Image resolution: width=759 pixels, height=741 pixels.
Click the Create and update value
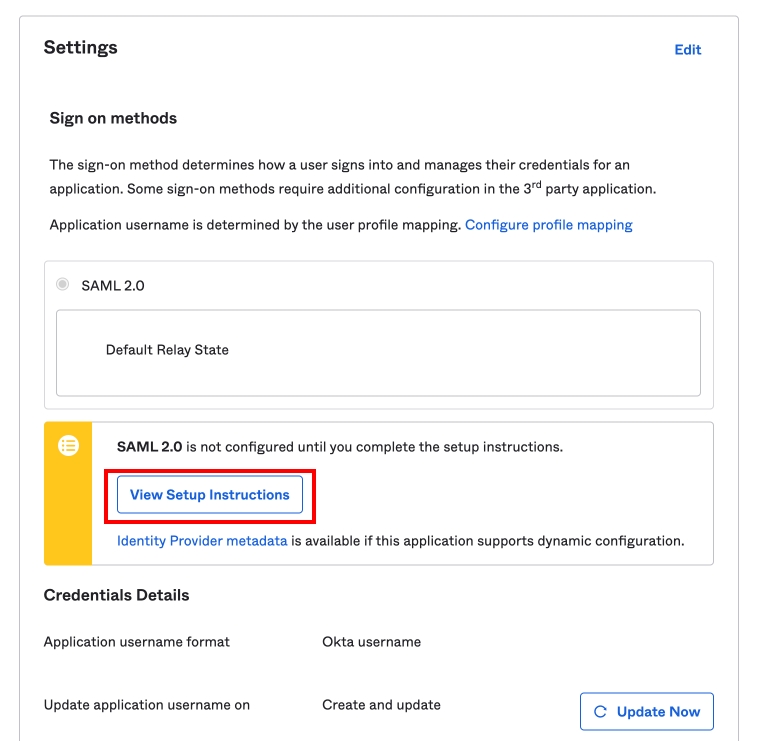[381, 705]
